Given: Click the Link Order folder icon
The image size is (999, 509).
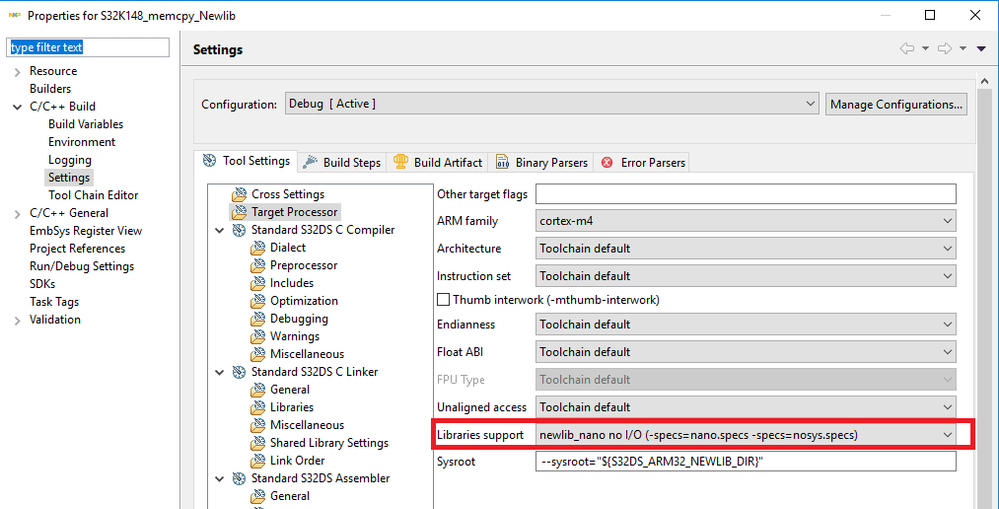Looking at the screenshot, I should point(257,460).
